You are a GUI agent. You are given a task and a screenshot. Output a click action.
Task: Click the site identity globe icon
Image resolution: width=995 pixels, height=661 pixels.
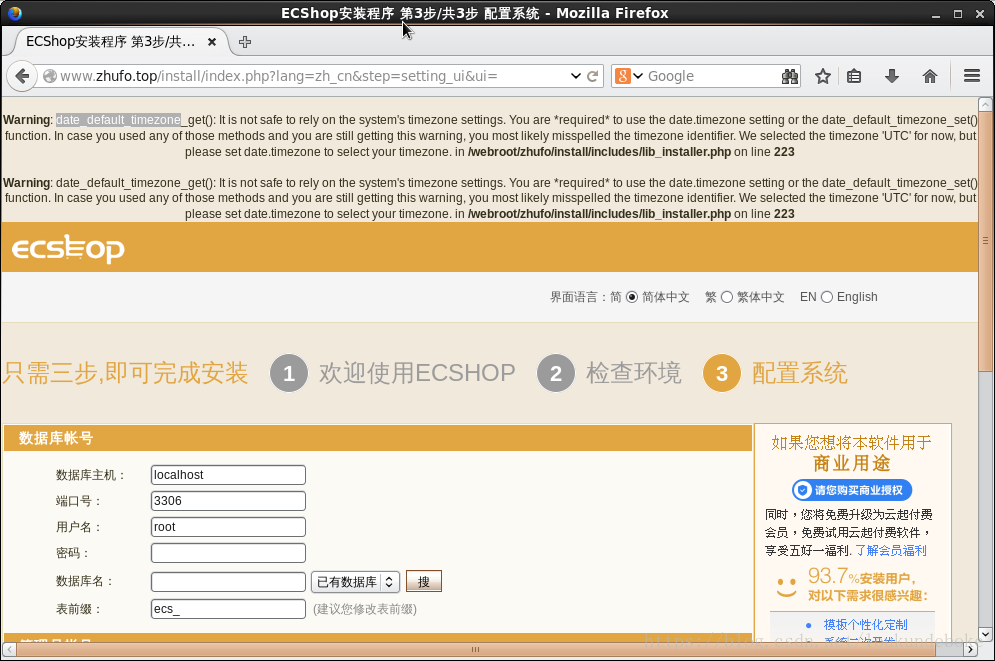[49, 76]
